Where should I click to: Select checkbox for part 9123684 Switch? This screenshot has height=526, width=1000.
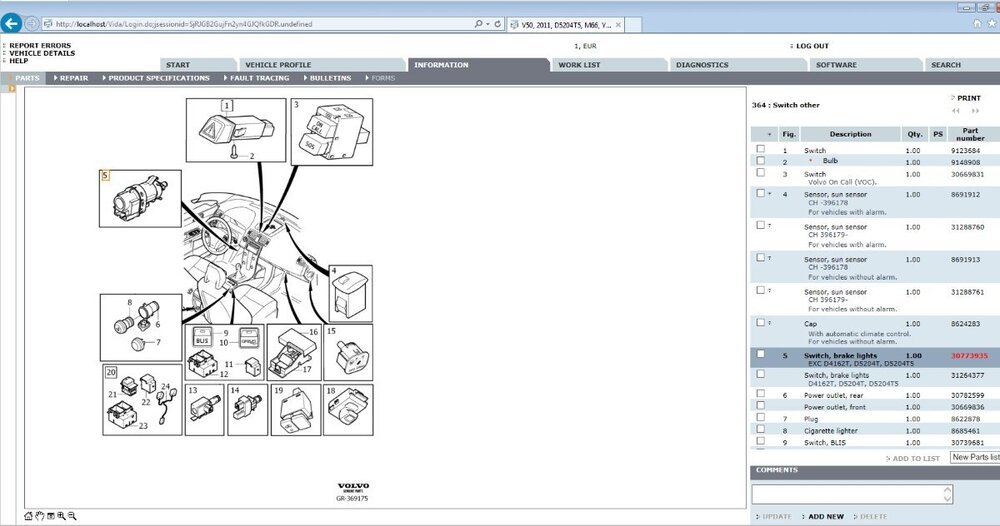pyautogui.click(x=761, y=149)
